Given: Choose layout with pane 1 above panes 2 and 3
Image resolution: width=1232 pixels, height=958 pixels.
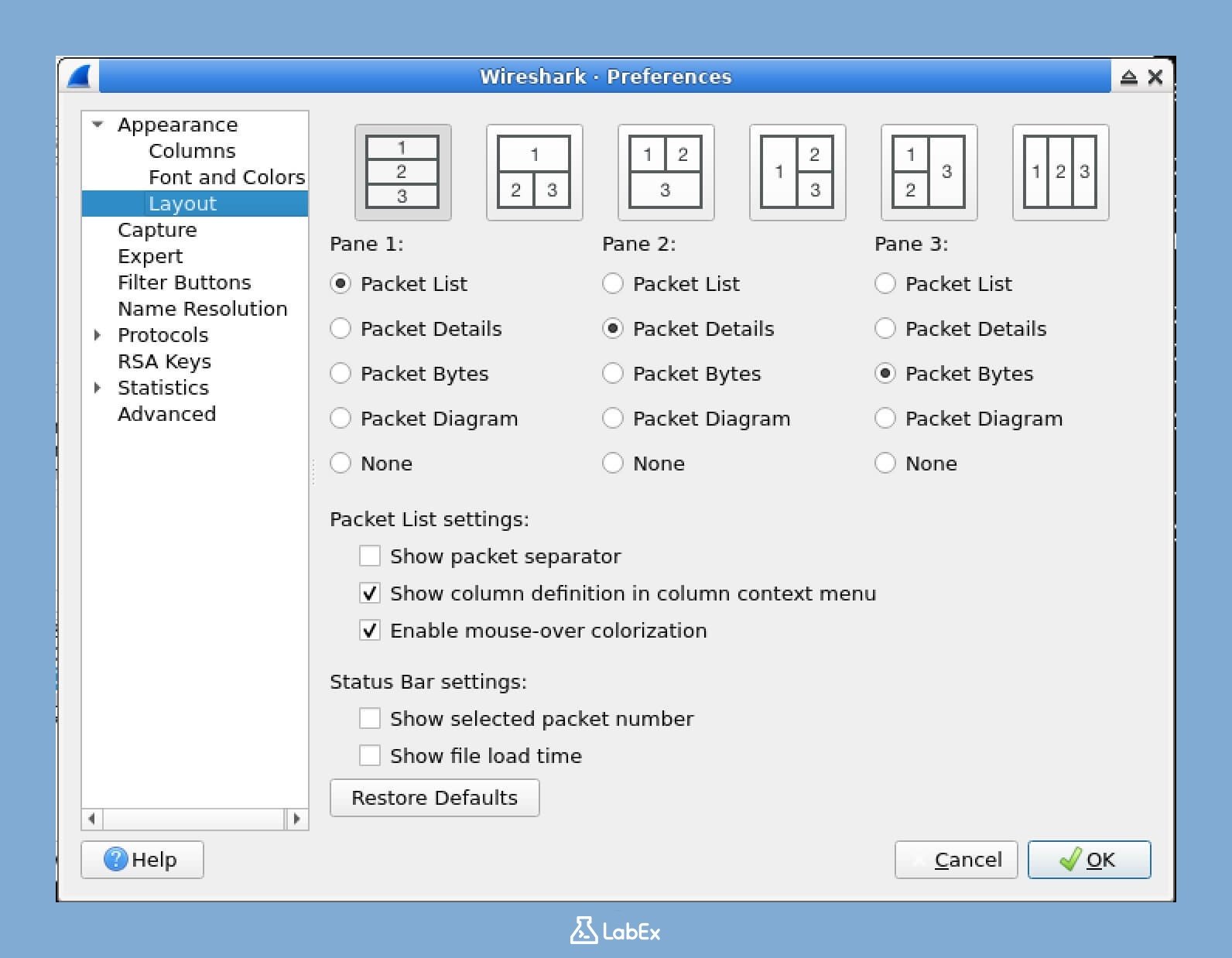Looking at the screenshot, I should [534, 172].
